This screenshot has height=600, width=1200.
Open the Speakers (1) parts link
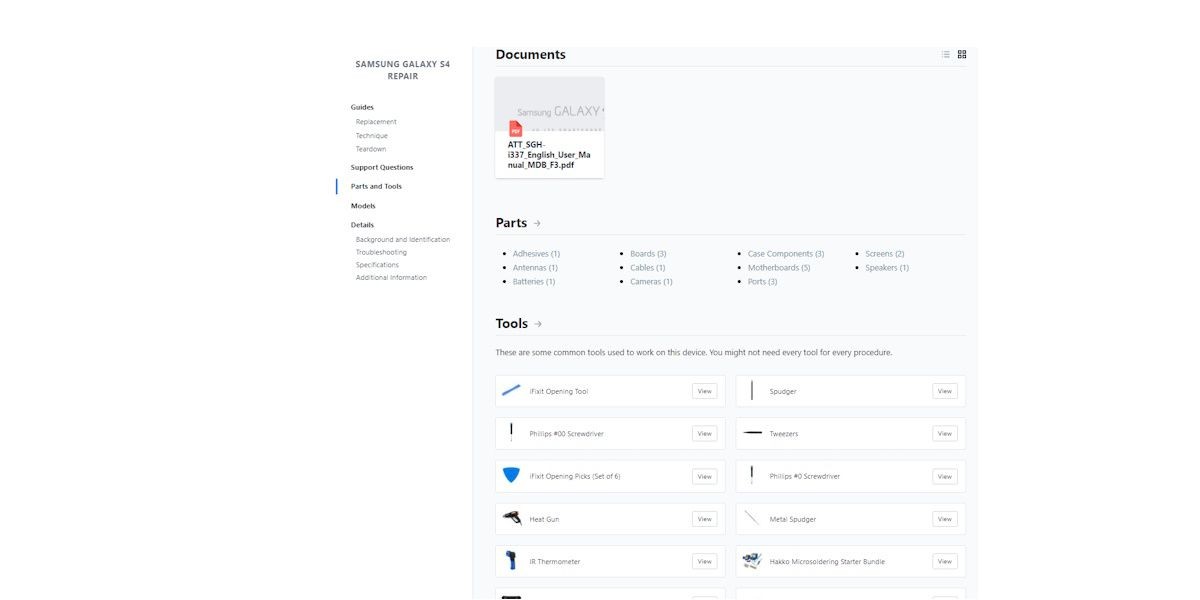[887, 268]
